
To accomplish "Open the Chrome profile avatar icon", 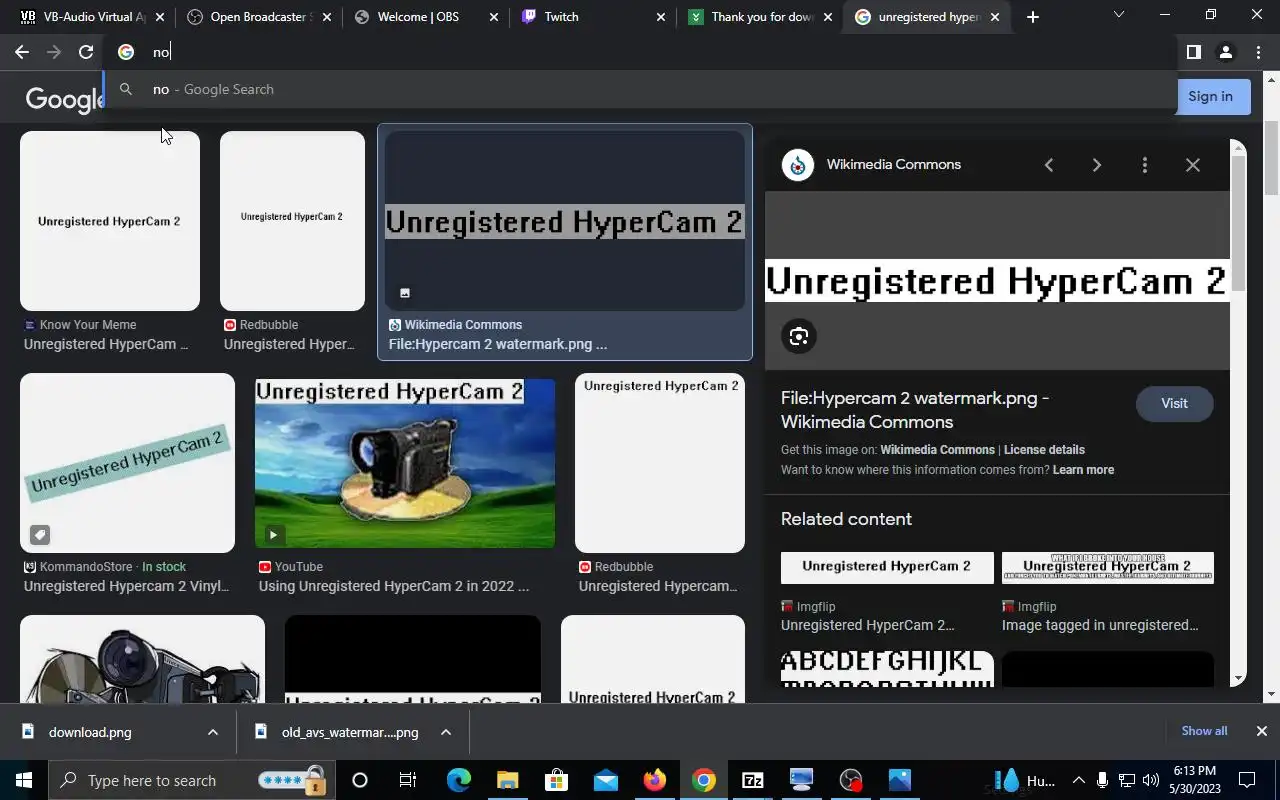I will click(1225, 52).
